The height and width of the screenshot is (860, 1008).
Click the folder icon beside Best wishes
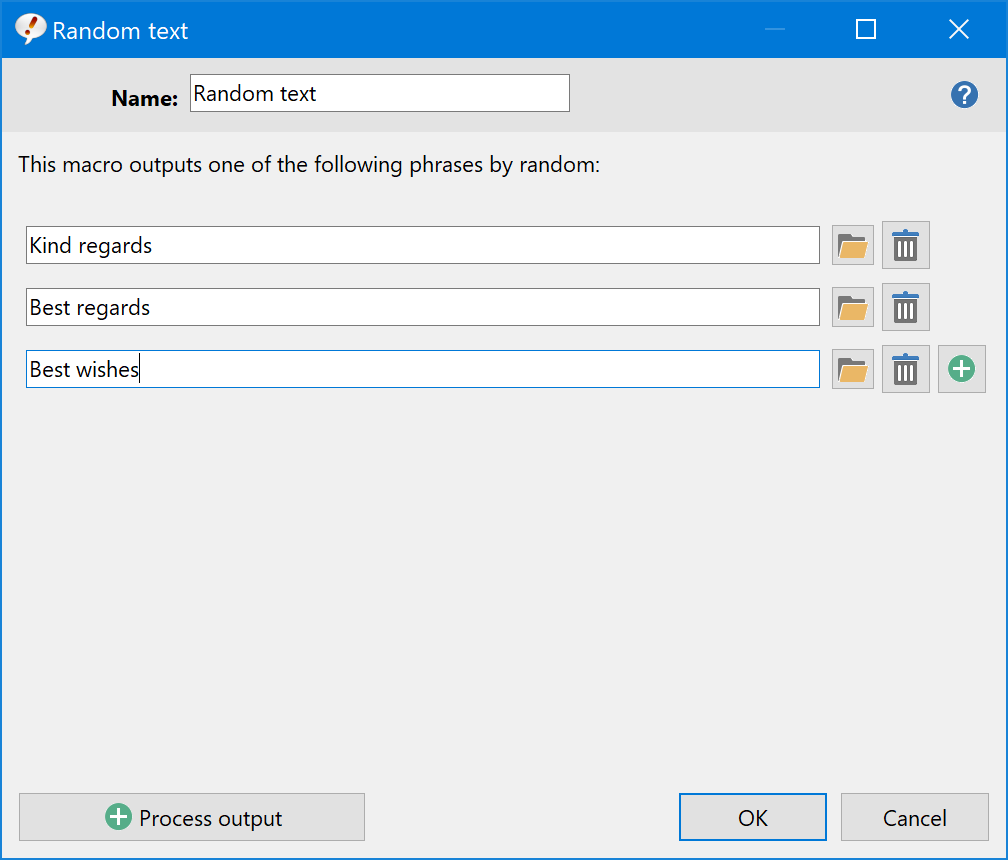852,370
